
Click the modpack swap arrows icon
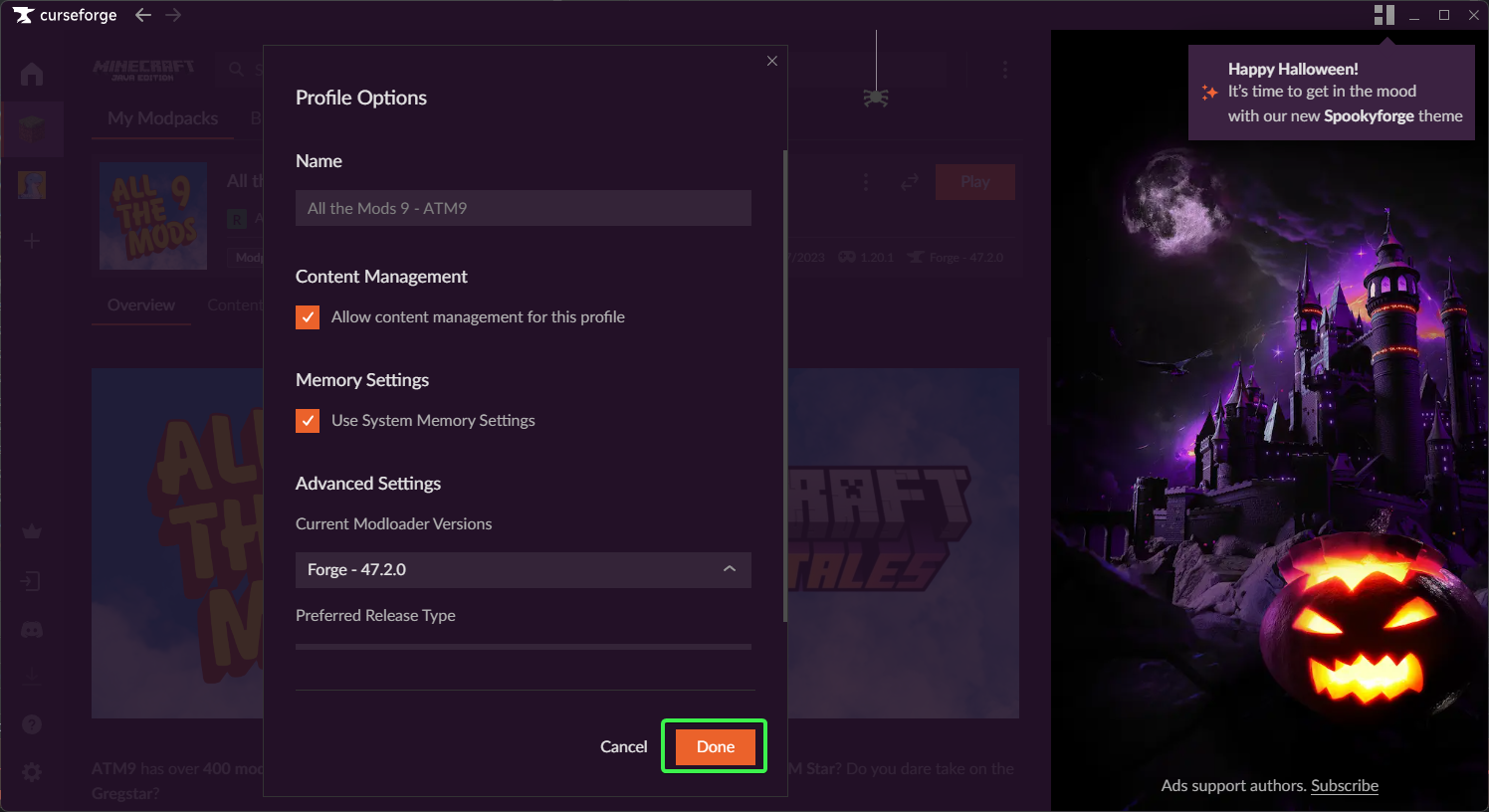(x=910, y=182)
